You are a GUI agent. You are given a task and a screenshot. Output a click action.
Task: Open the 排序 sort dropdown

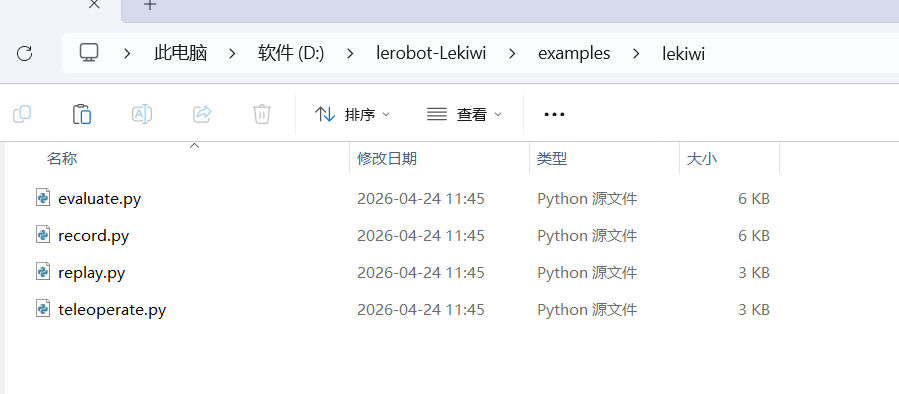[x=352, y=115]
